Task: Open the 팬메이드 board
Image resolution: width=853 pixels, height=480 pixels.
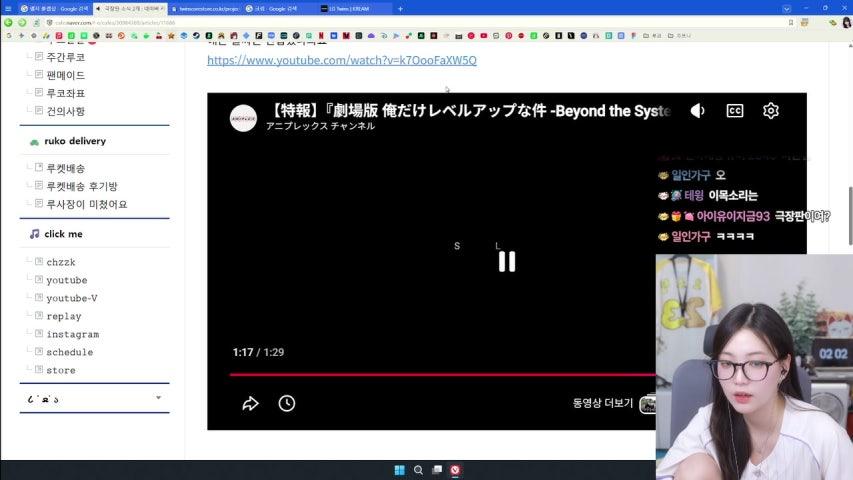Action: pos(65,75)
